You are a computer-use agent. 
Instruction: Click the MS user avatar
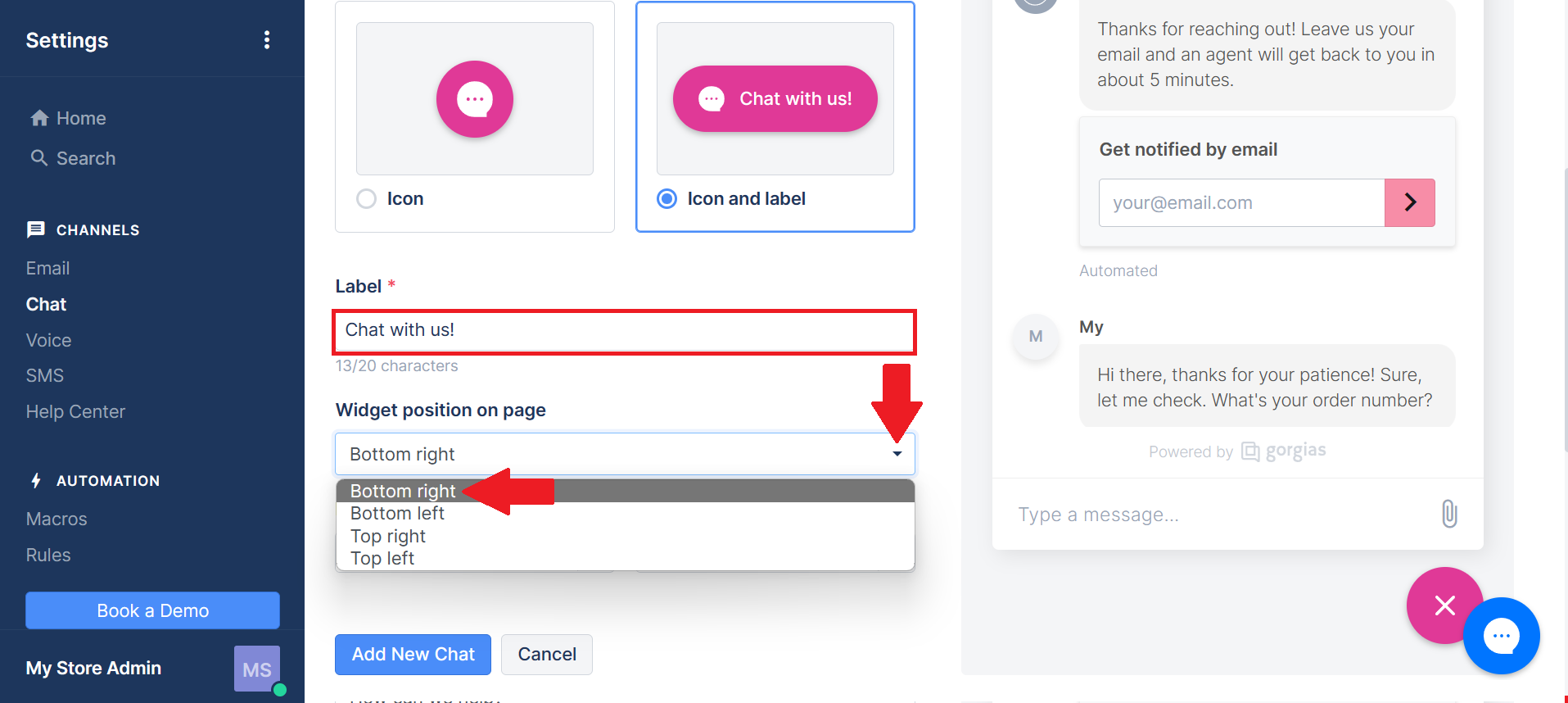point(257,669)
